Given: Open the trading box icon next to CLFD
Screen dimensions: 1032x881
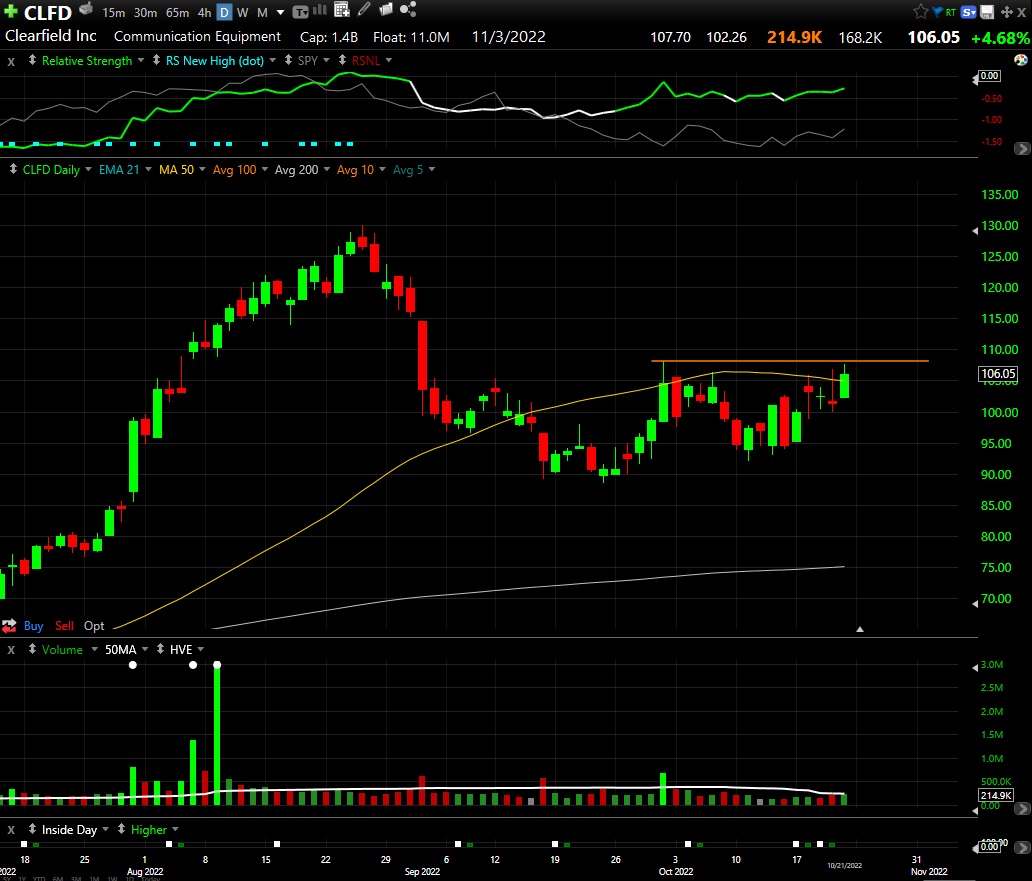Looking at the screenshot, I should tap(86, 9).
